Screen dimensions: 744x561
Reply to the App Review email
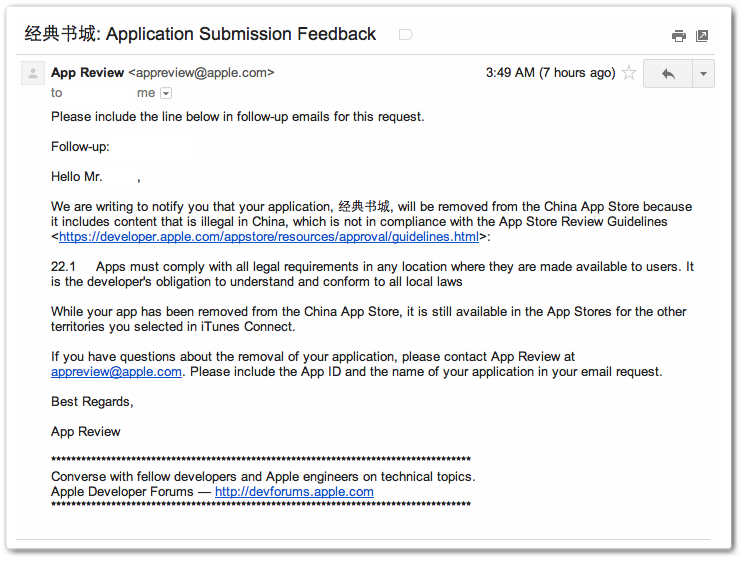(x=668, y=74)
